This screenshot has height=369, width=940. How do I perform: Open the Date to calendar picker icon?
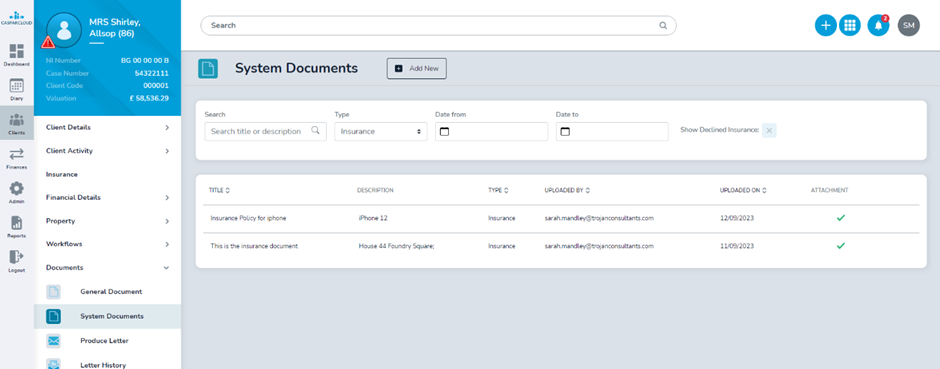[x=565, y=132]
